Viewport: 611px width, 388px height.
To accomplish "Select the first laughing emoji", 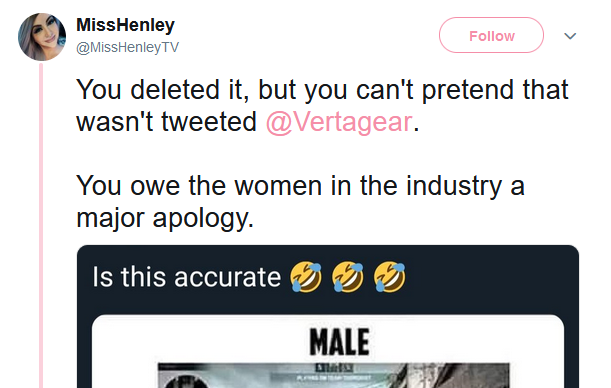I will click(x=306, y=277).
